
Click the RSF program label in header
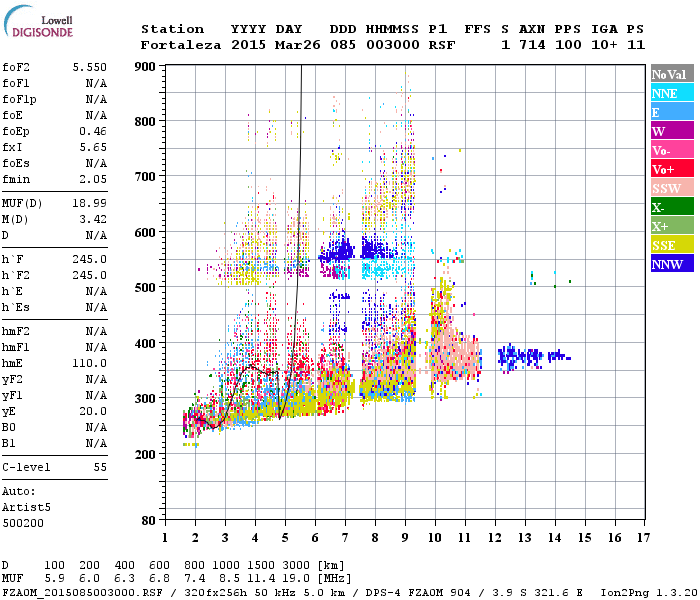pos(442,45)
